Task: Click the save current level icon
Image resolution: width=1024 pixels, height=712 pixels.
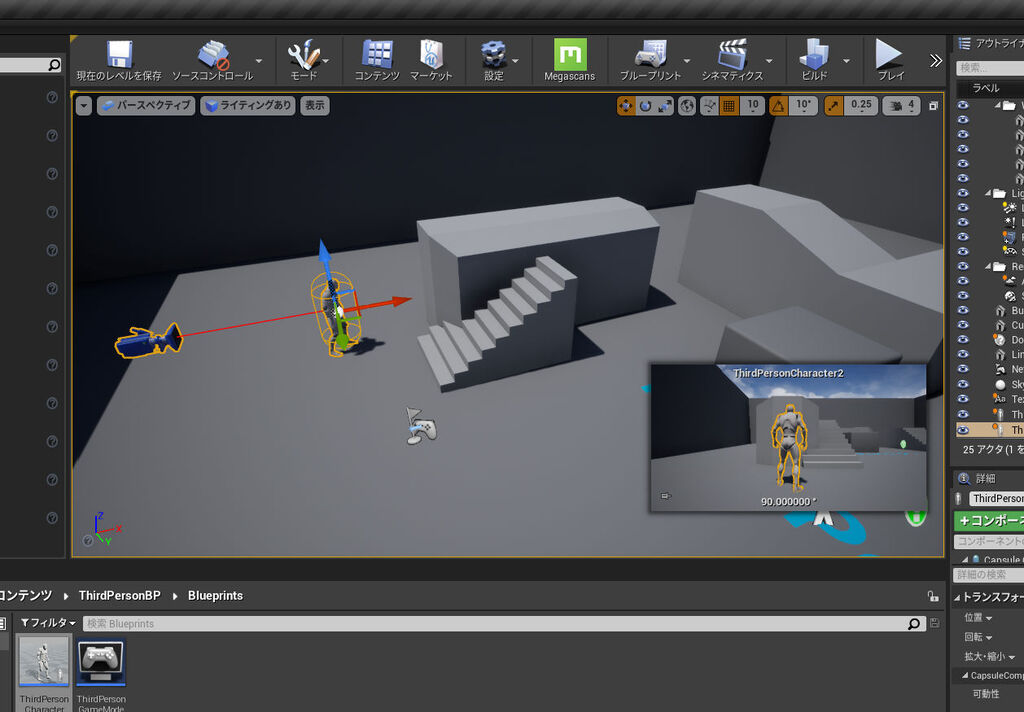Action: click(x=119, y=55)
